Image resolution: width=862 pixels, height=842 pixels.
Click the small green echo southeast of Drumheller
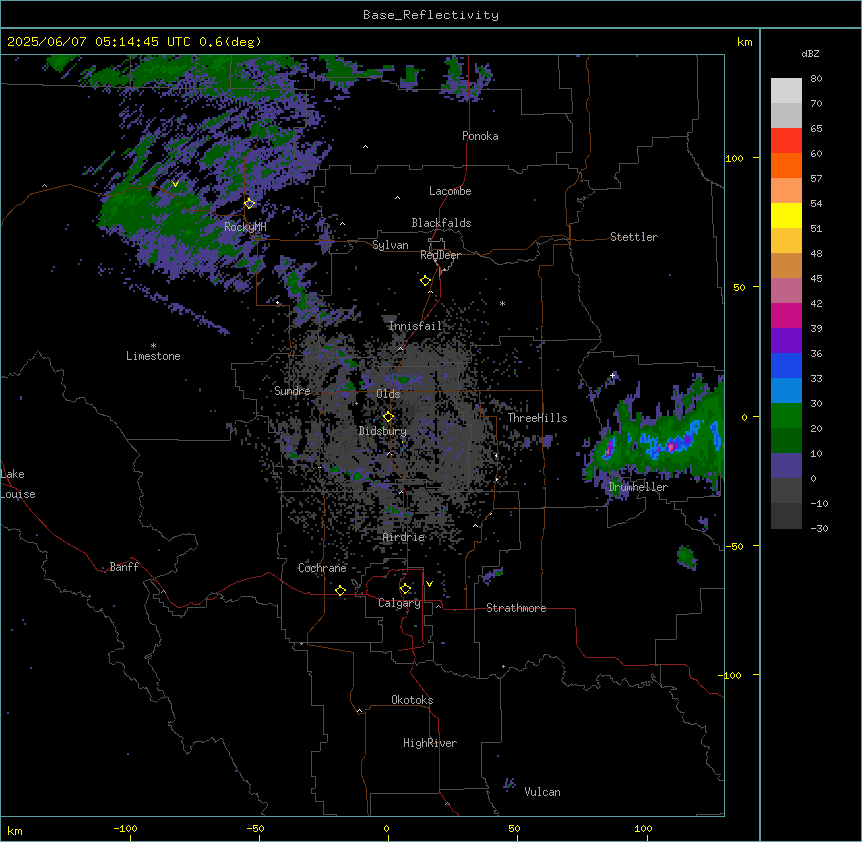click(x=687, y=557)
